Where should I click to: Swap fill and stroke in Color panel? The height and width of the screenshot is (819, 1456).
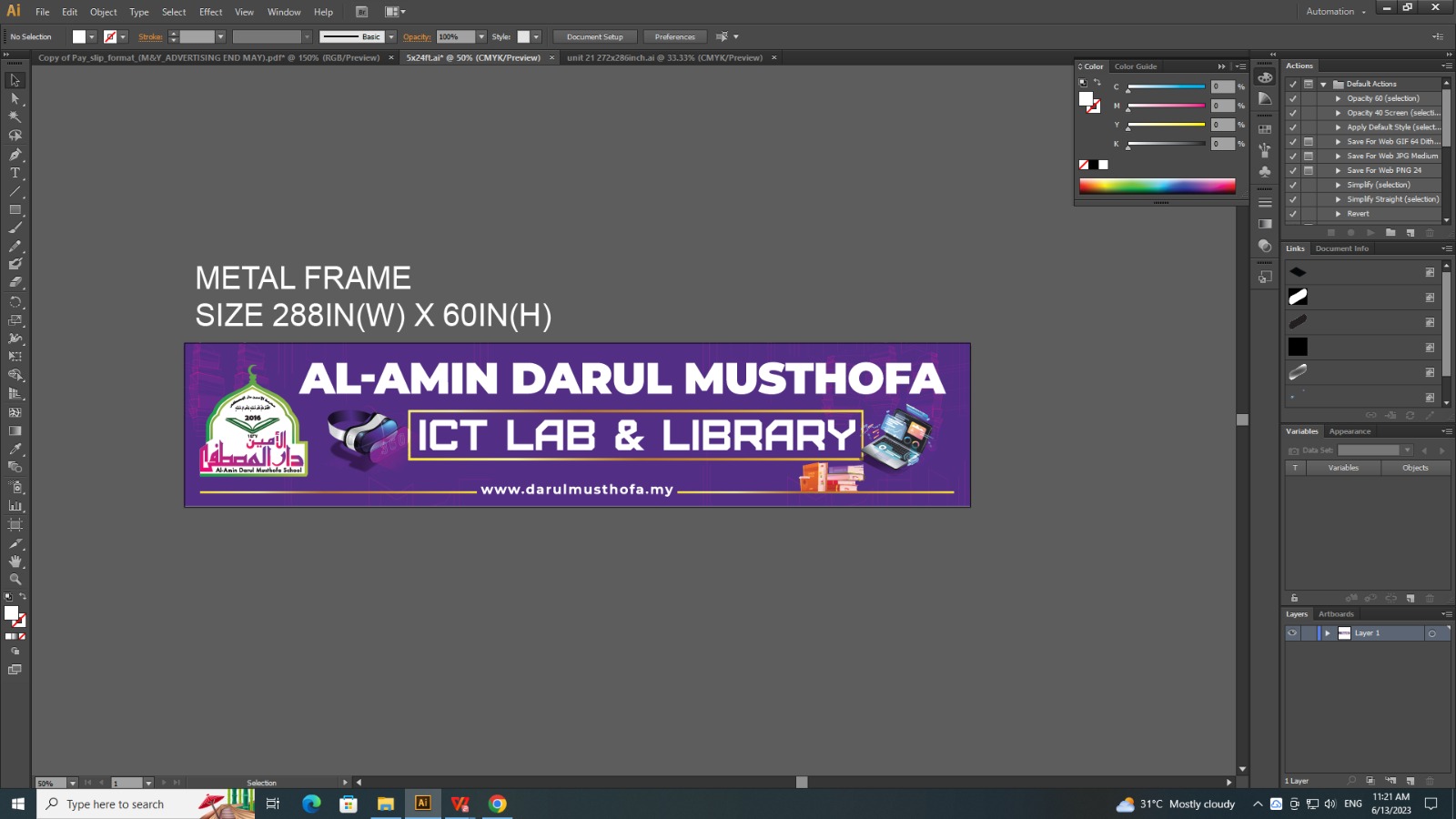coord(1097,83)
